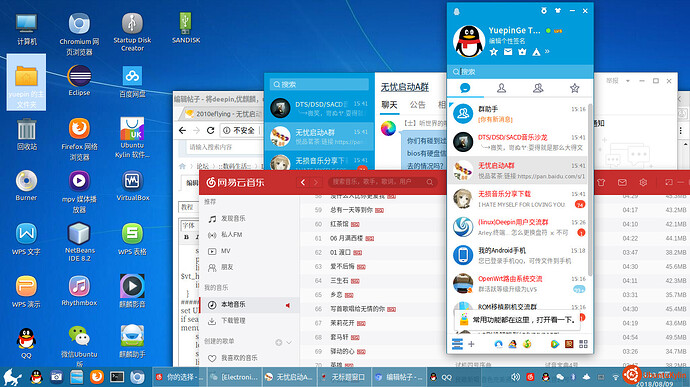690x387 pixels.
Task: Select song 爱不后悔 in track list
Action: [x=342, y=266]
